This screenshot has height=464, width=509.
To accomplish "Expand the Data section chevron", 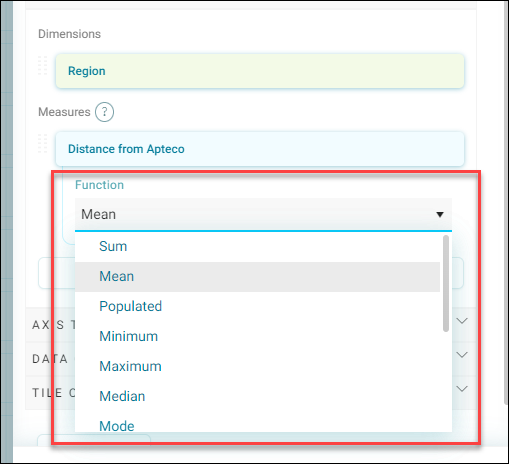I will (x=462, y=355).
